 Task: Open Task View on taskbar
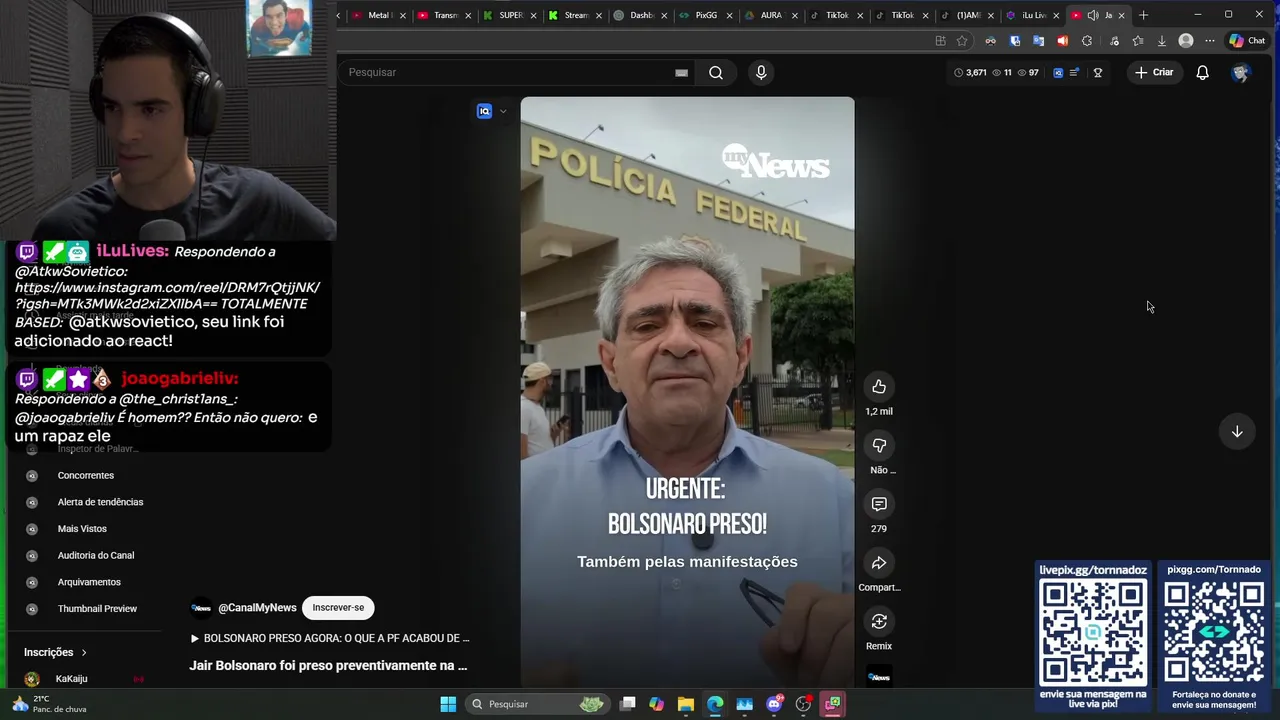627,704
